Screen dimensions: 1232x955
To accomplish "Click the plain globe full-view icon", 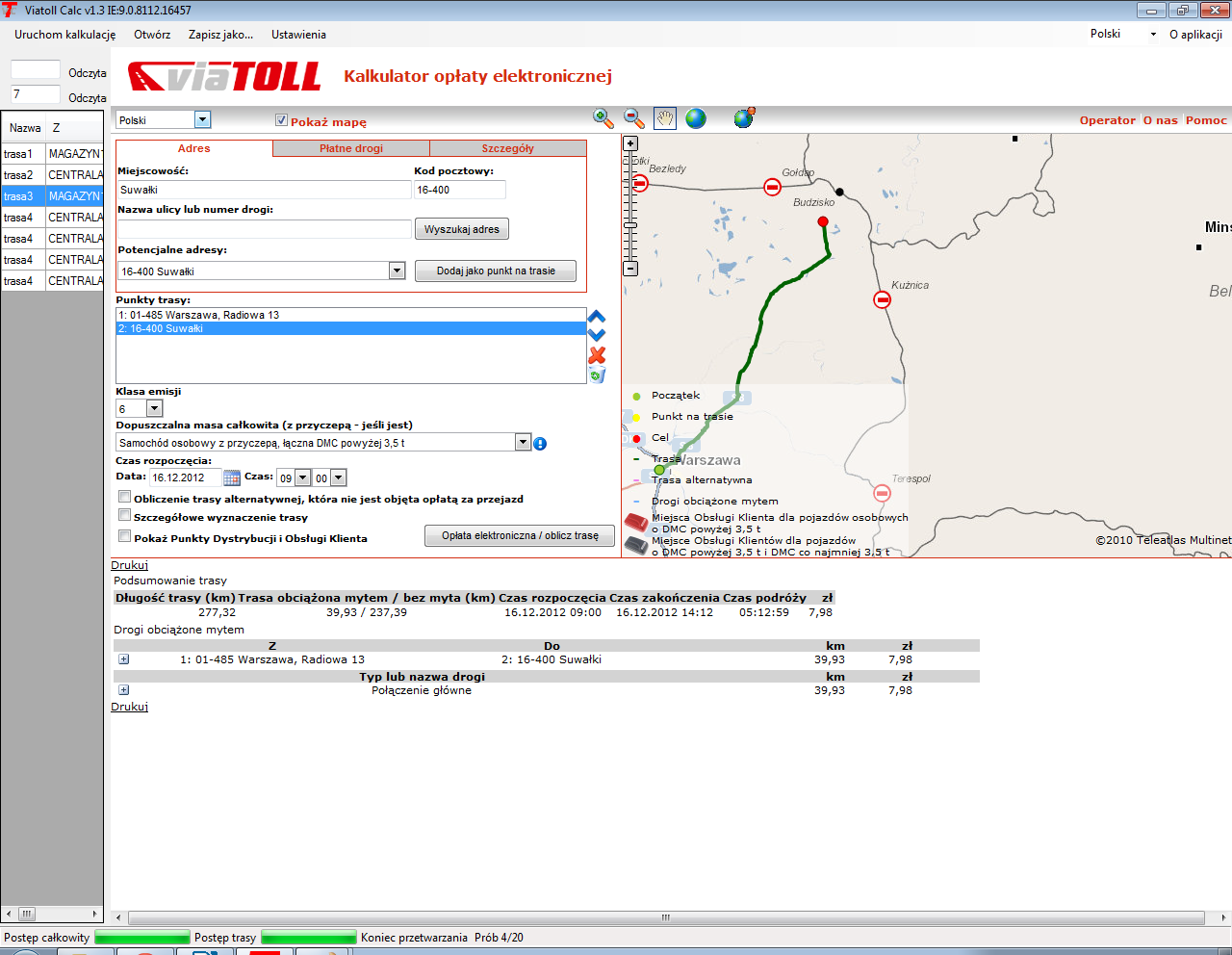I will [696, 118].
